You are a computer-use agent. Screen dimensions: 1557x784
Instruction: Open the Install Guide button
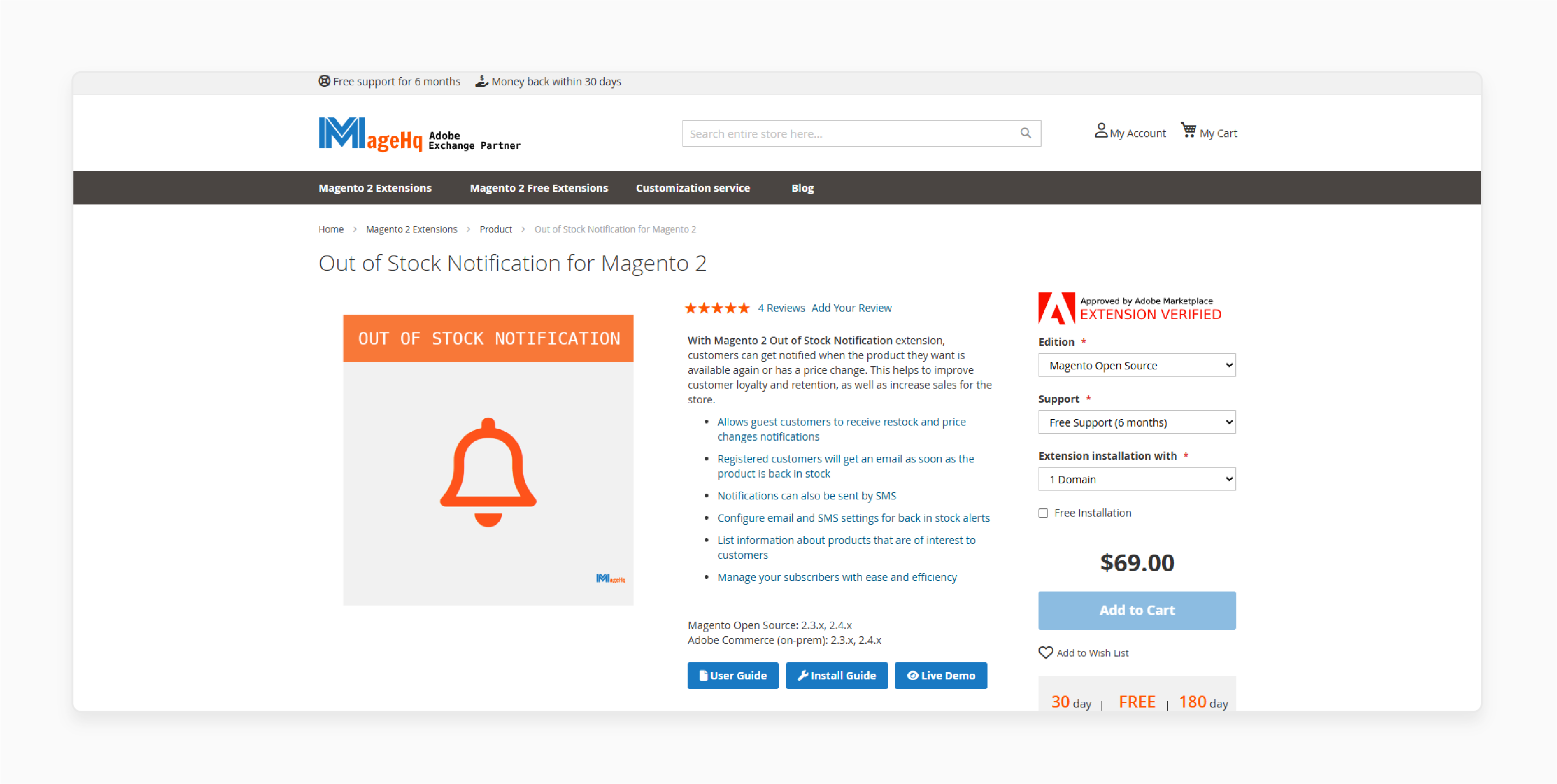click(x=837, y=675)
